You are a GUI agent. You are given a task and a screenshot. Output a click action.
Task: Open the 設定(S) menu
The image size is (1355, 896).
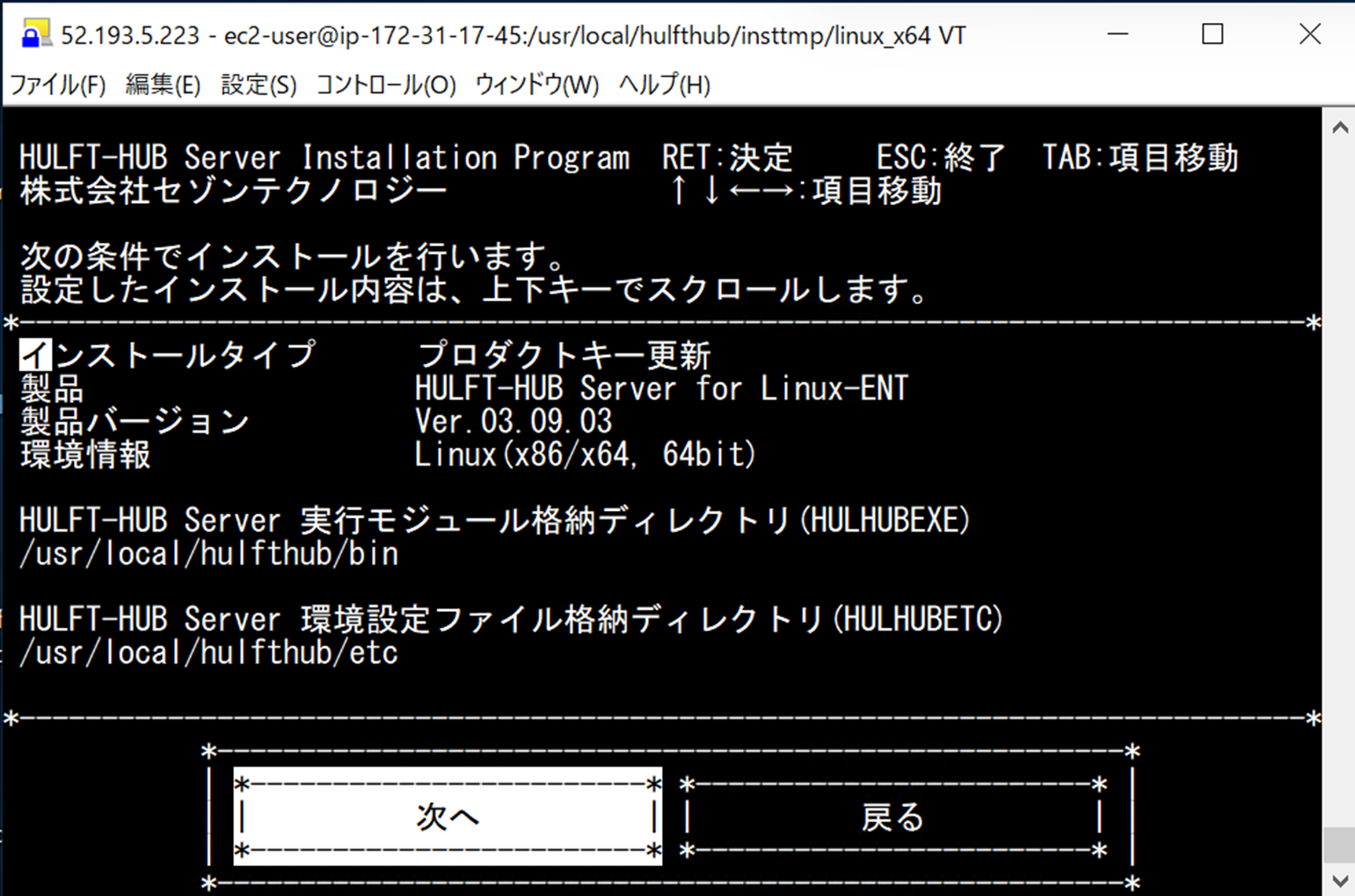(x=259, y=85)
